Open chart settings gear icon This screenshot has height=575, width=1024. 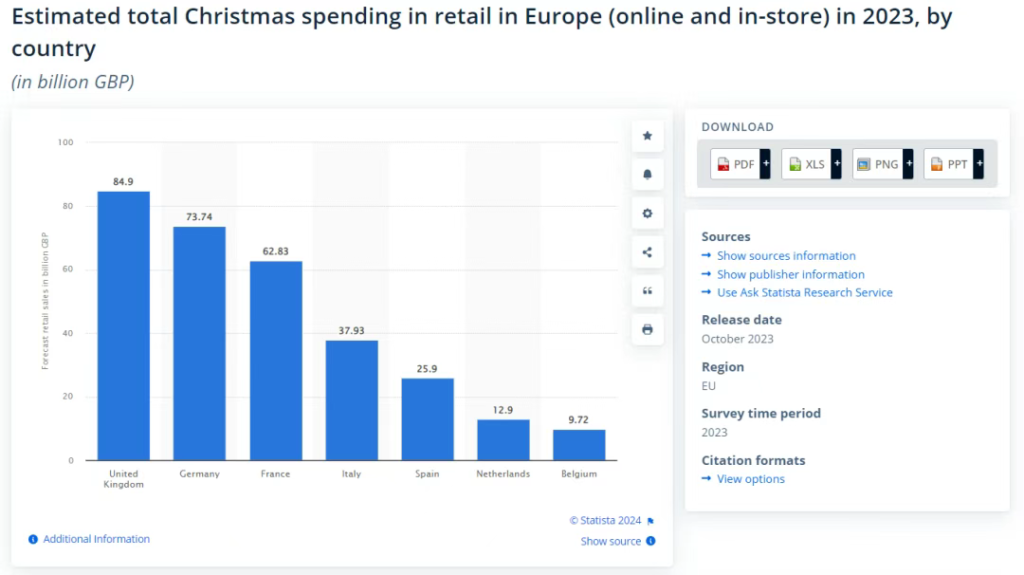click(x=647, y=213)
